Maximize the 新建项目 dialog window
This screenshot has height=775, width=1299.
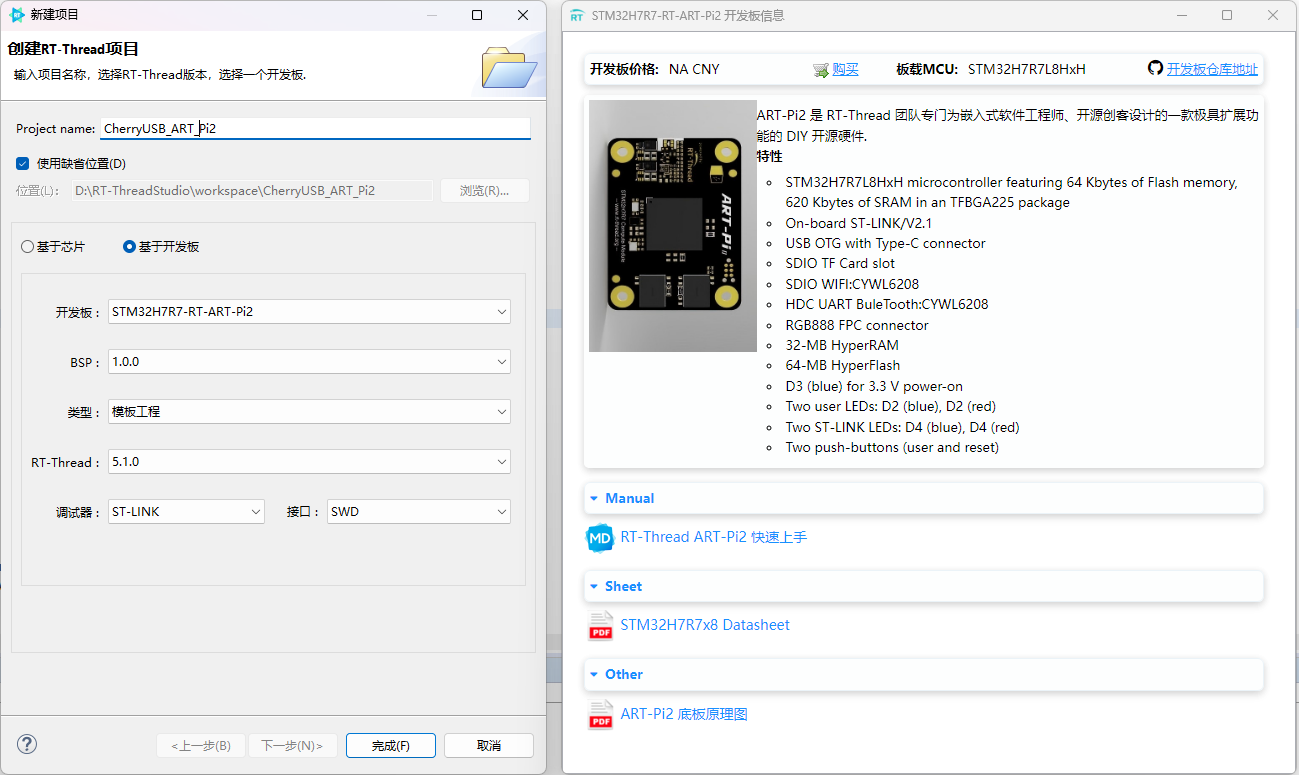click(477, 15)
